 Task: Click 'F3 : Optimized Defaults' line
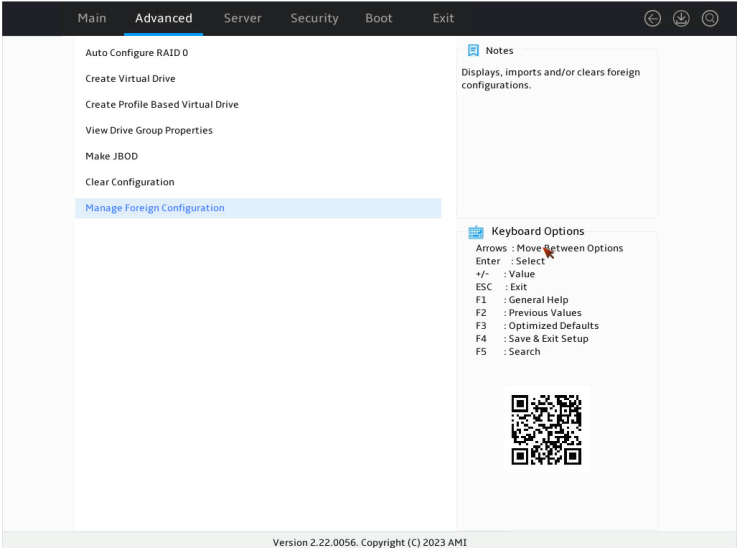click(537, 326)
